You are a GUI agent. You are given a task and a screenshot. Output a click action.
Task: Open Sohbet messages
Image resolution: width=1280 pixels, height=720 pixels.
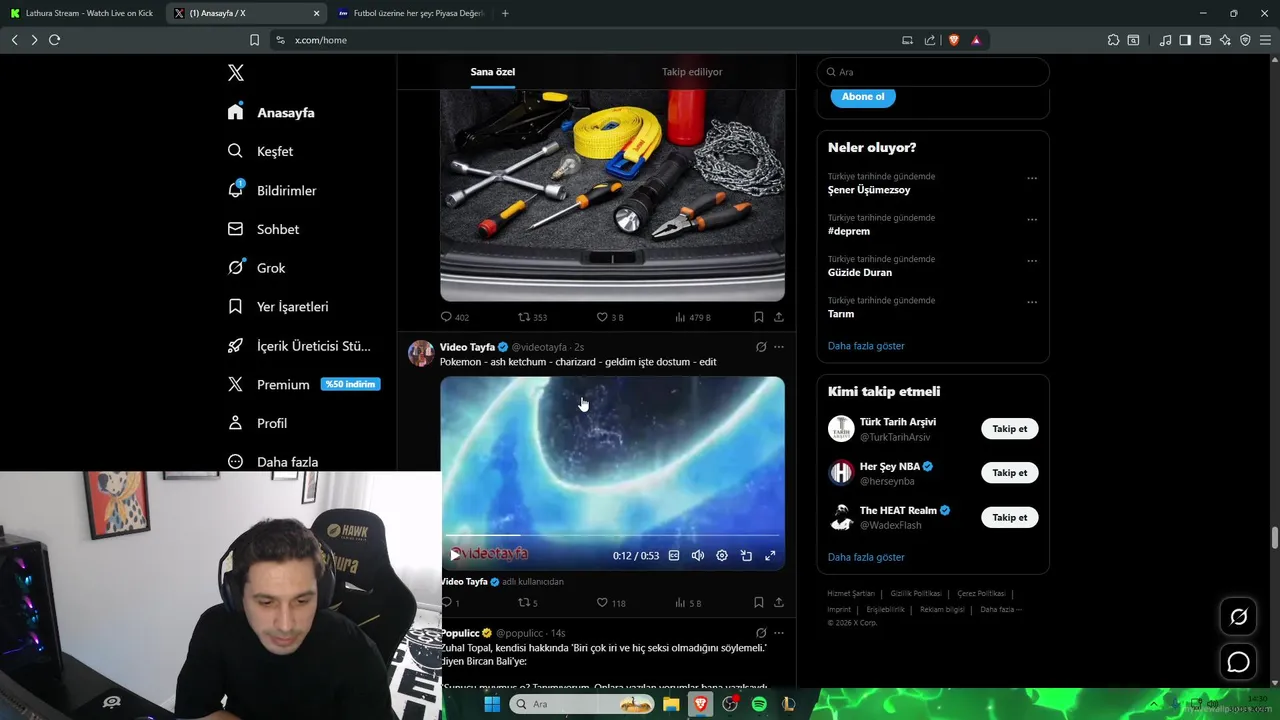pyautogui.click(x=263, y=229)
